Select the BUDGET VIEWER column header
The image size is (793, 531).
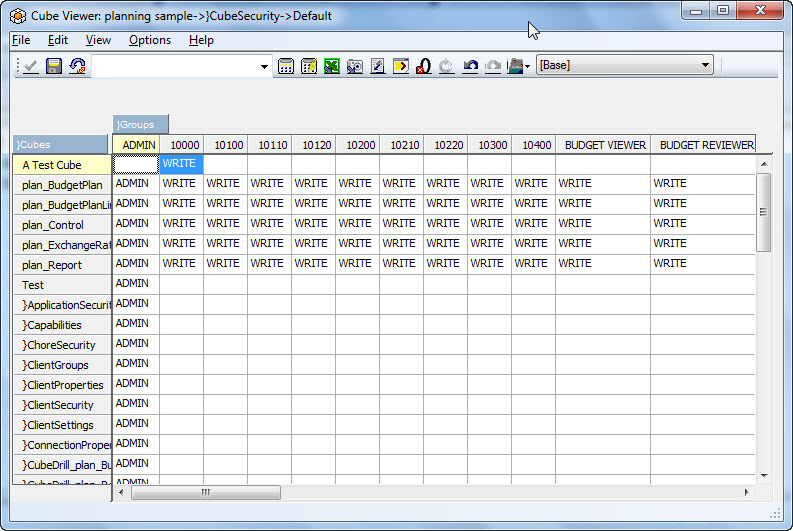tap(603, 145)
